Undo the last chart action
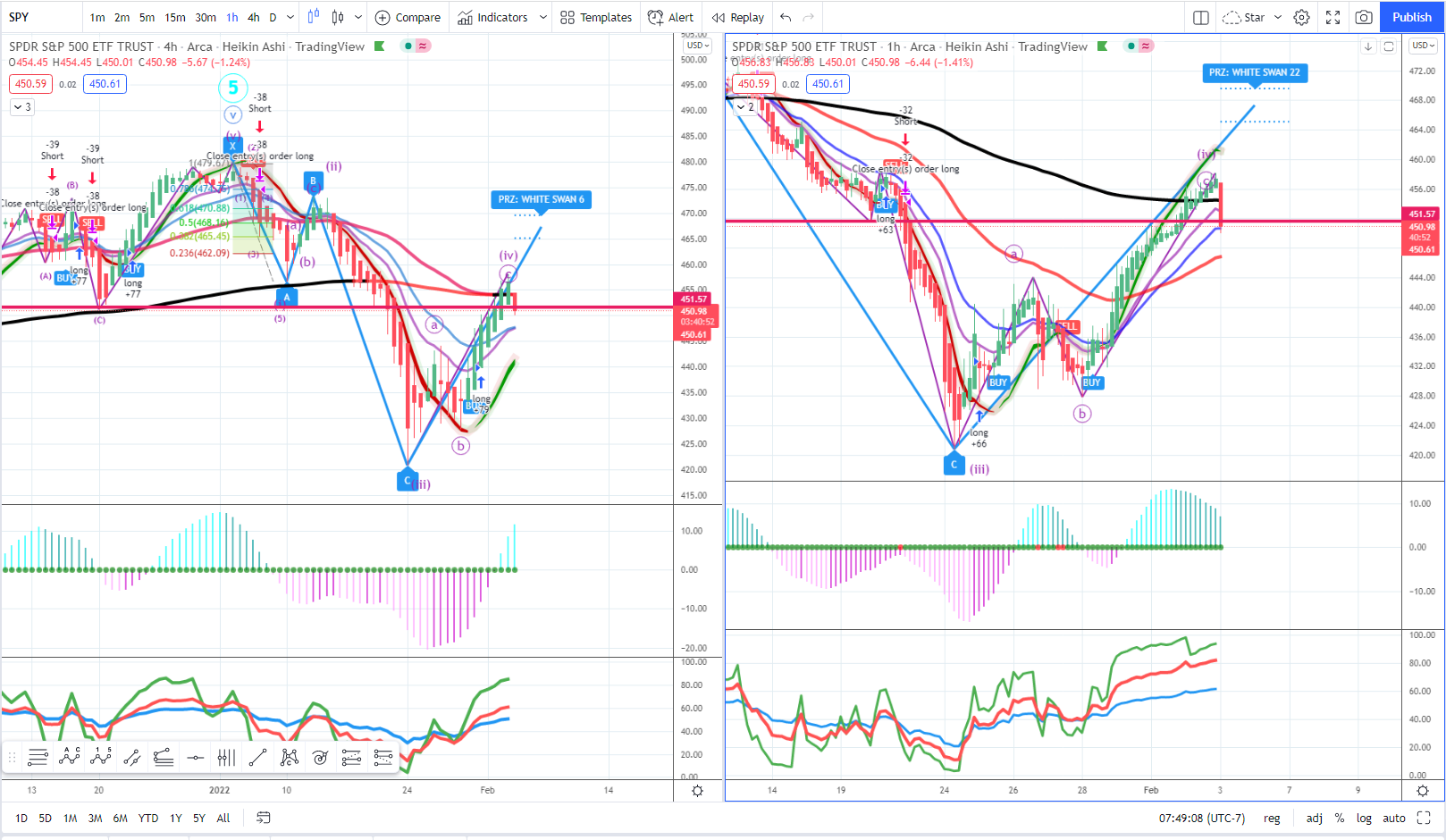Screen dimensions: 1446x840 point(786,17)
